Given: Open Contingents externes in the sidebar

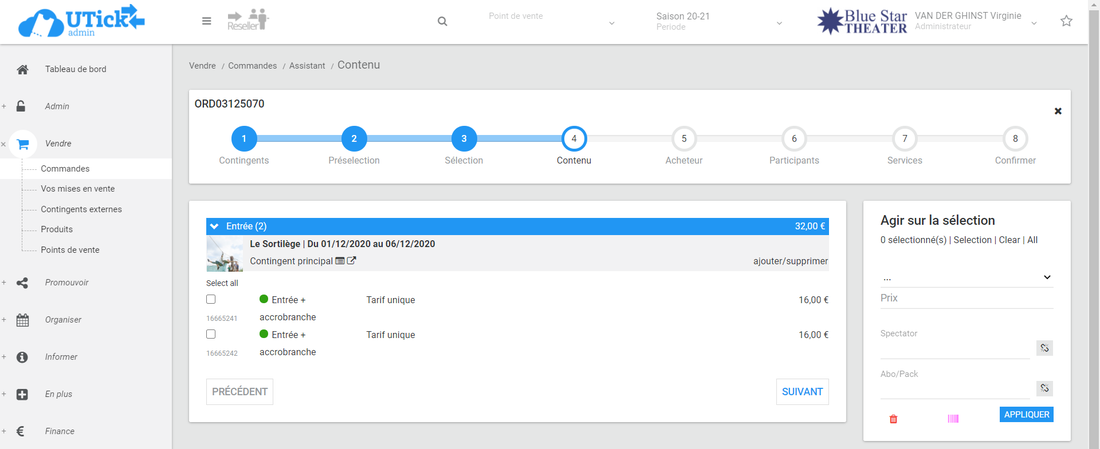Looking at the screenshot, I should click(x=81, y=209).
